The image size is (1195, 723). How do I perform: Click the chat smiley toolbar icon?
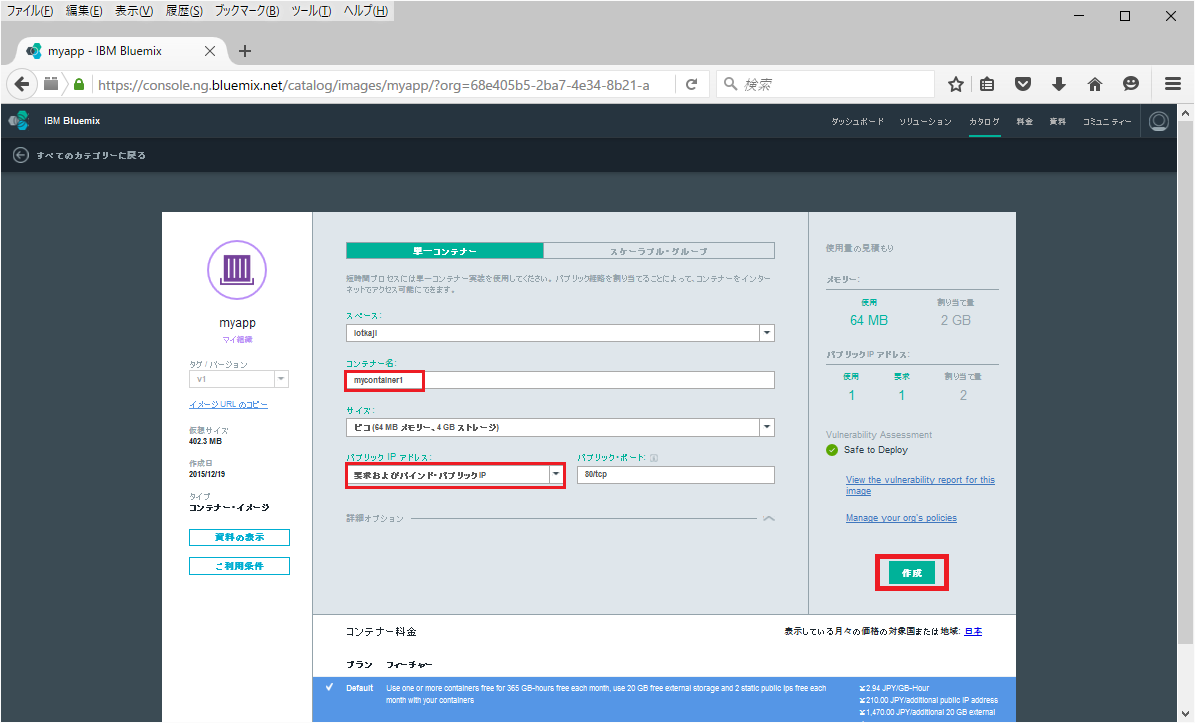coord(1131,84)
